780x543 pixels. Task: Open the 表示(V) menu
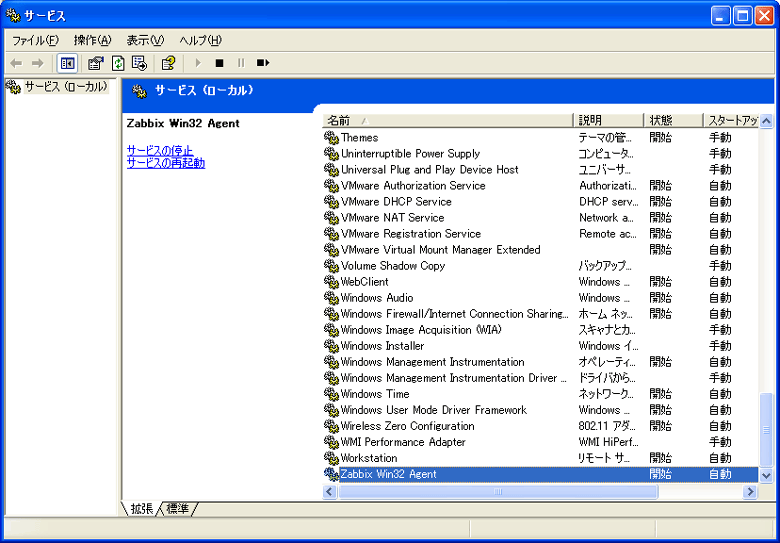(x=144, y=40)
